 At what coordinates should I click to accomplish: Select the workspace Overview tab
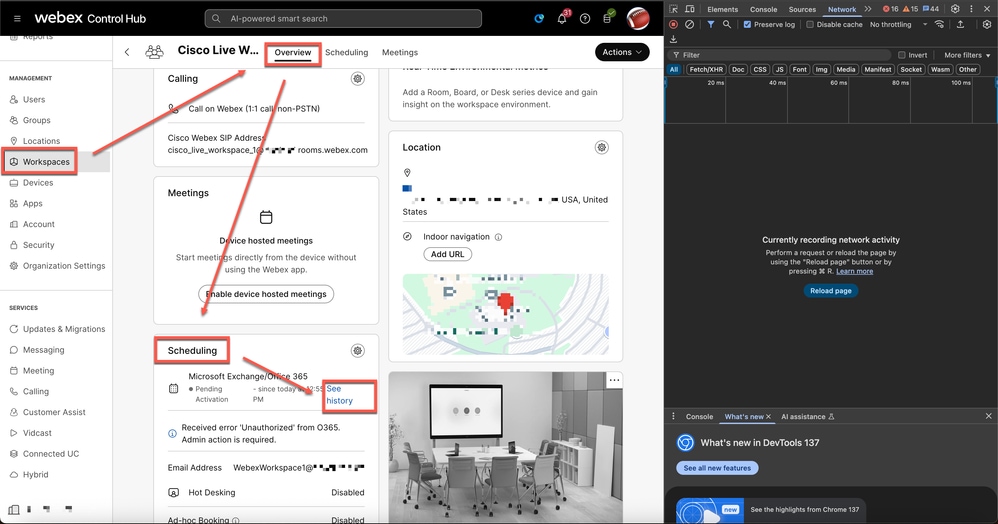(293, 52)
